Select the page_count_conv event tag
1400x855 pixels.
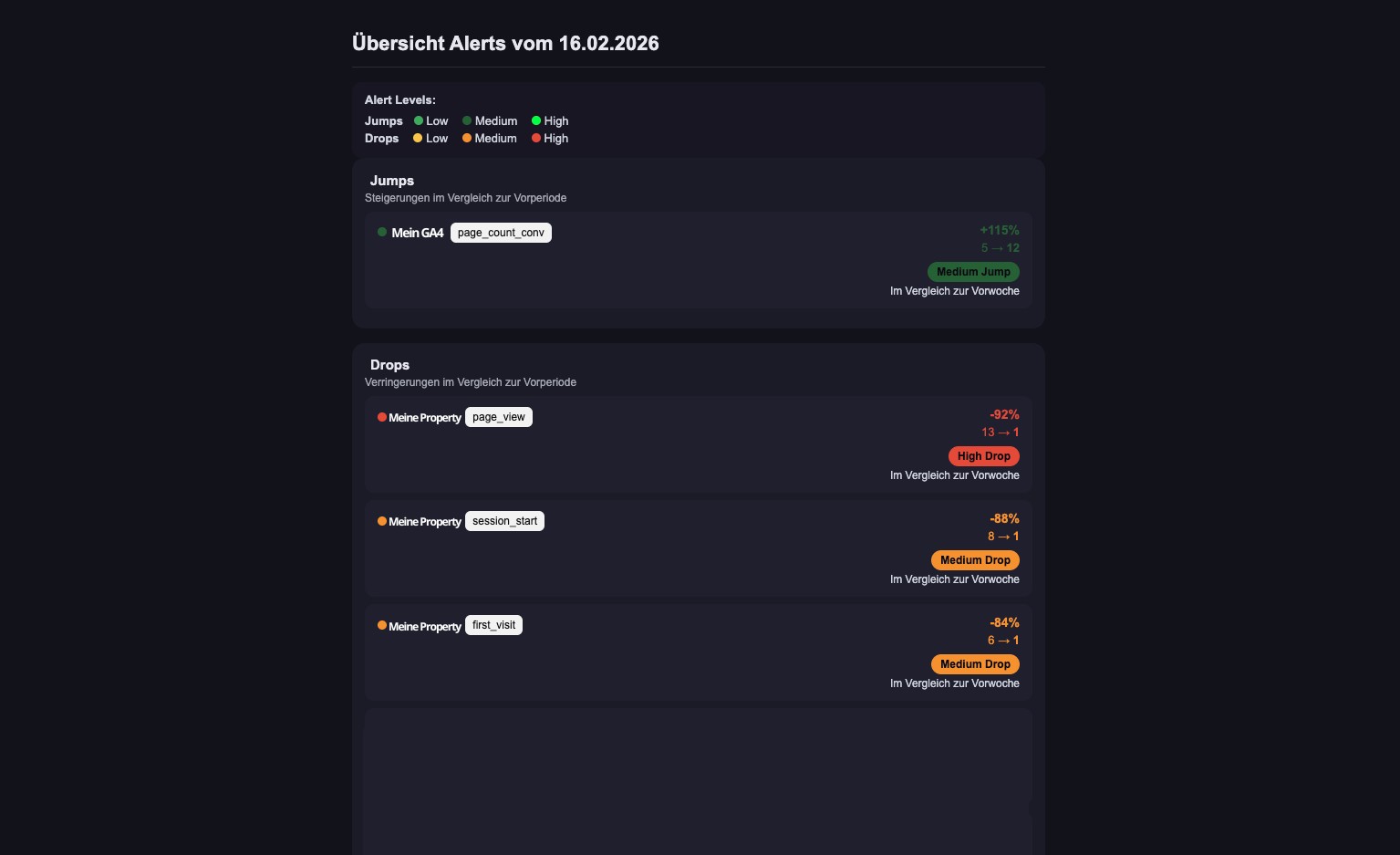point(501,233)
